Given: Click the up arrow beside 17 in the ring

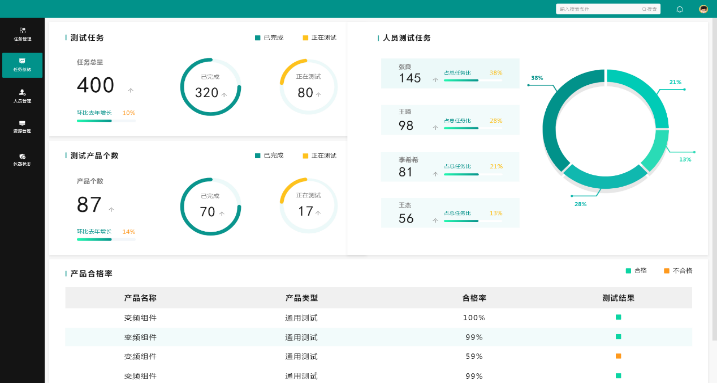Looking at the screenshot, I should click(x=318, y=213).
